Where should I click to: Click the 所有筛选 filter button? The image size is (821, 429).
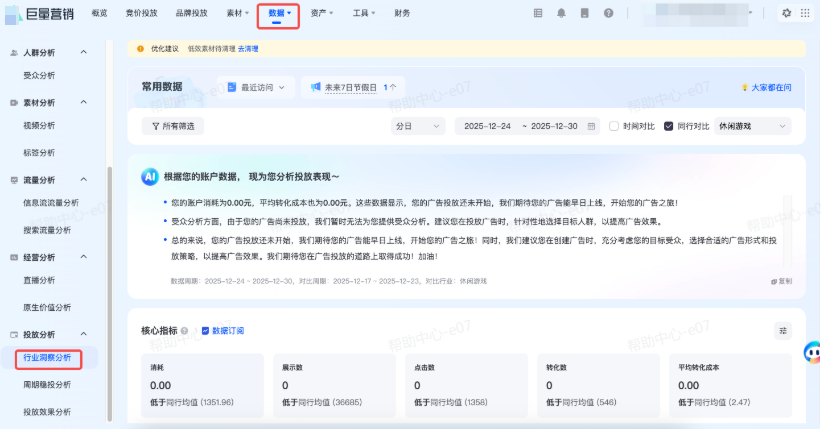[173, 126]
